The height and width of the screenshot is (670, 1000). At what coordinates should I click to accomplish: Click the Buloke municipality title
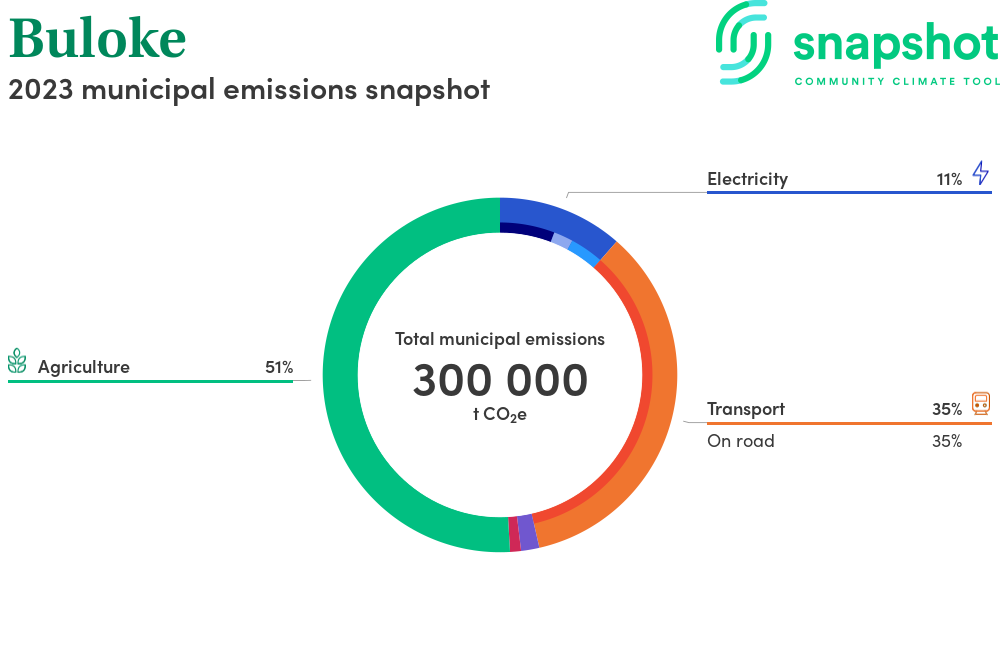coord(97,38)
